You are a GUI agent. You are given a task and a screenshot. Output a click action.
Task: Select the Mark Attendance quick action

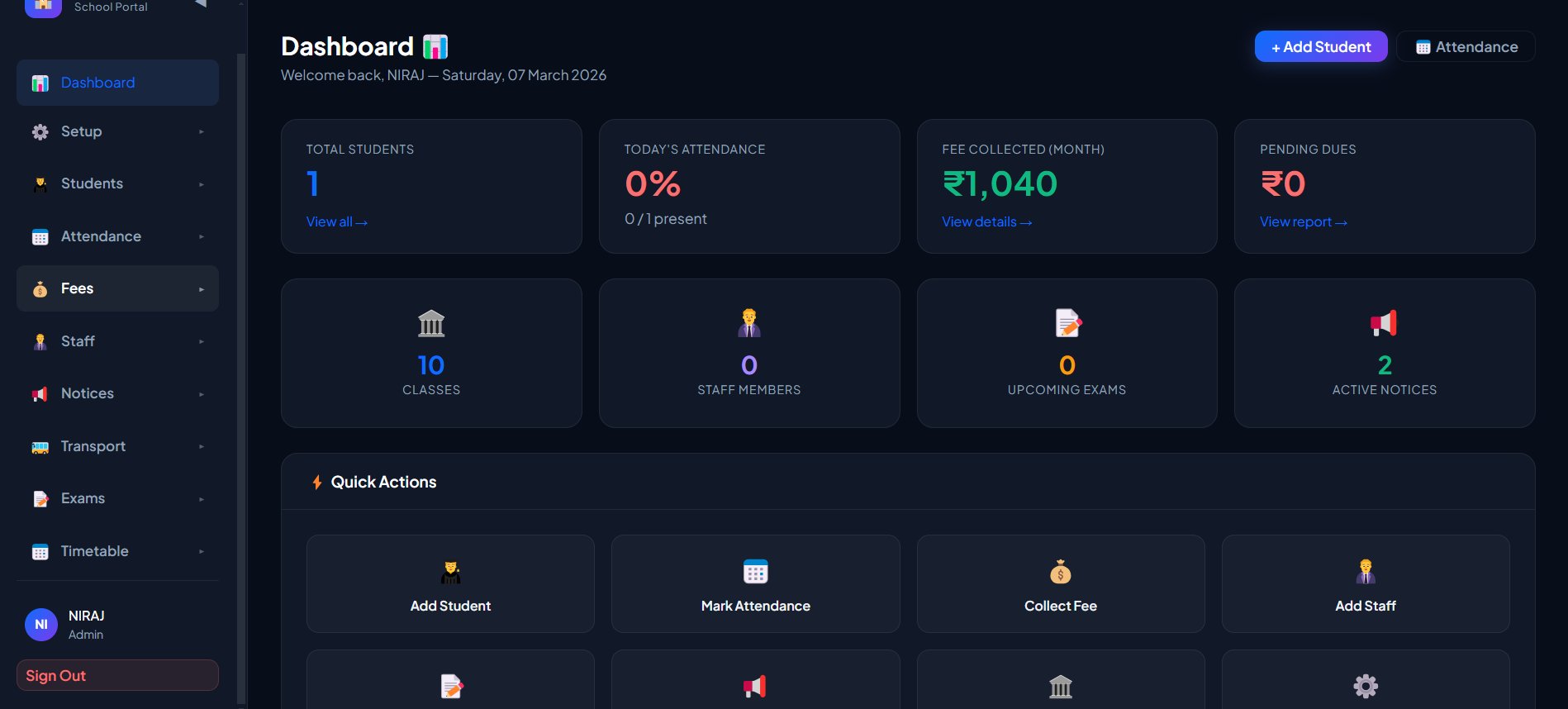click(756, 584)
